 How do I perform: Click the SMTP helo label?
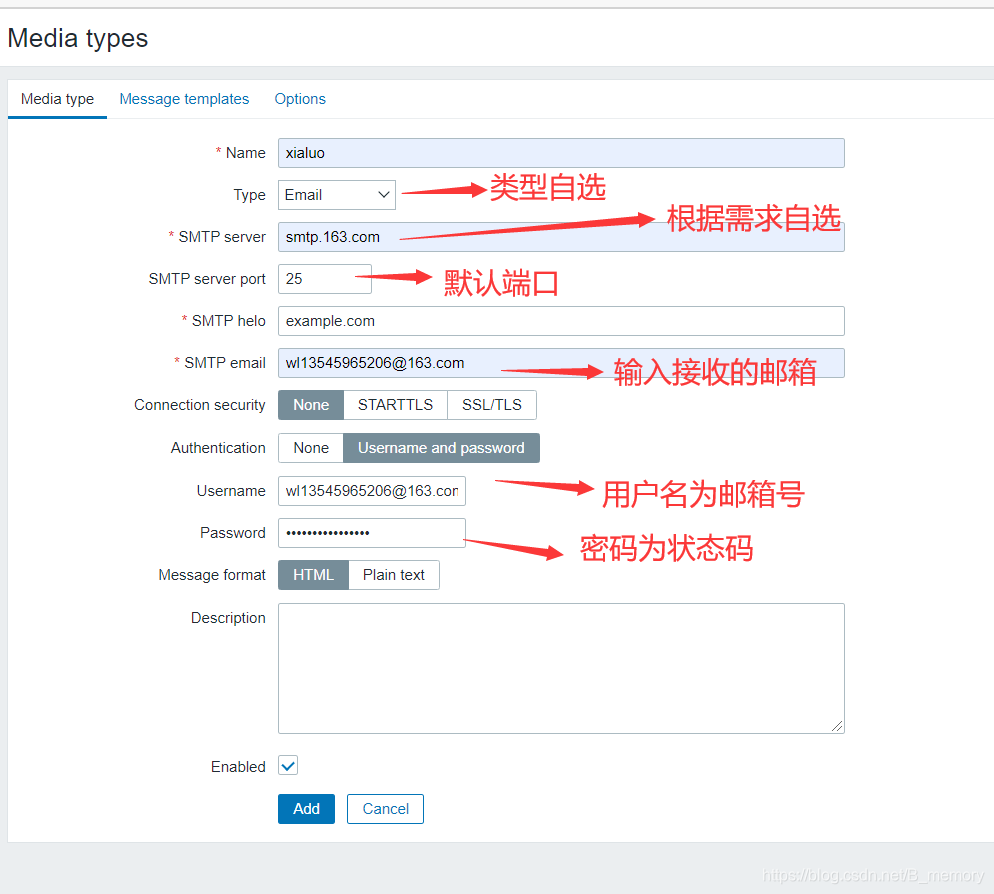tap(228, 321)
